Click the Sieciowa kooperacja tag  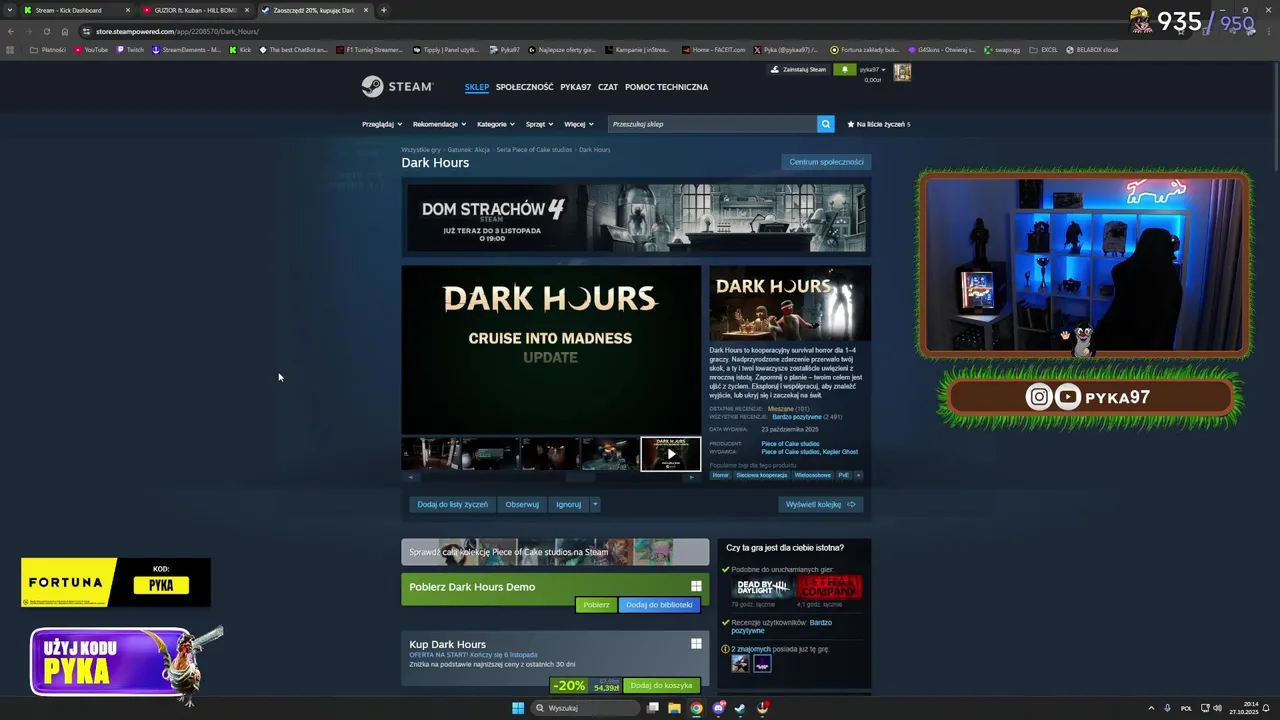[x=761, y=475]
